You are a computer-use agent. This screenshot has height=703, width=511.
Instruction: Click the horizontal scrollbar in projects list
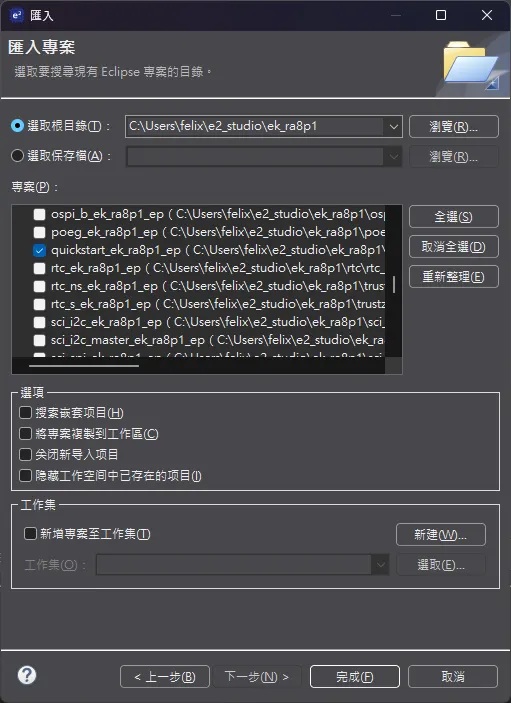click(x=84, y=366)
